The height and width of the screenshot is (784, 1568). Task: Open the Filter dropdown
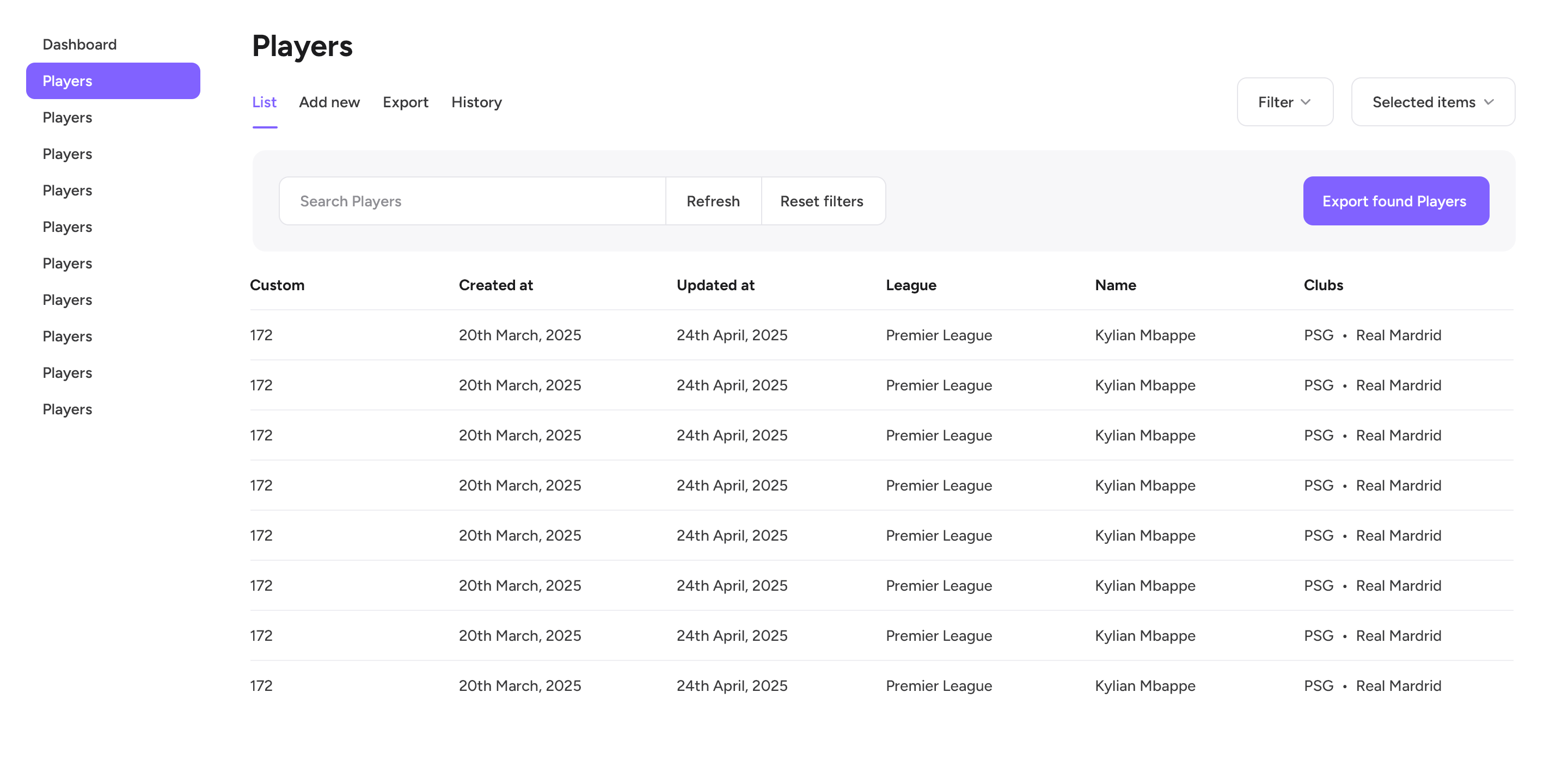pos(1284,102)
